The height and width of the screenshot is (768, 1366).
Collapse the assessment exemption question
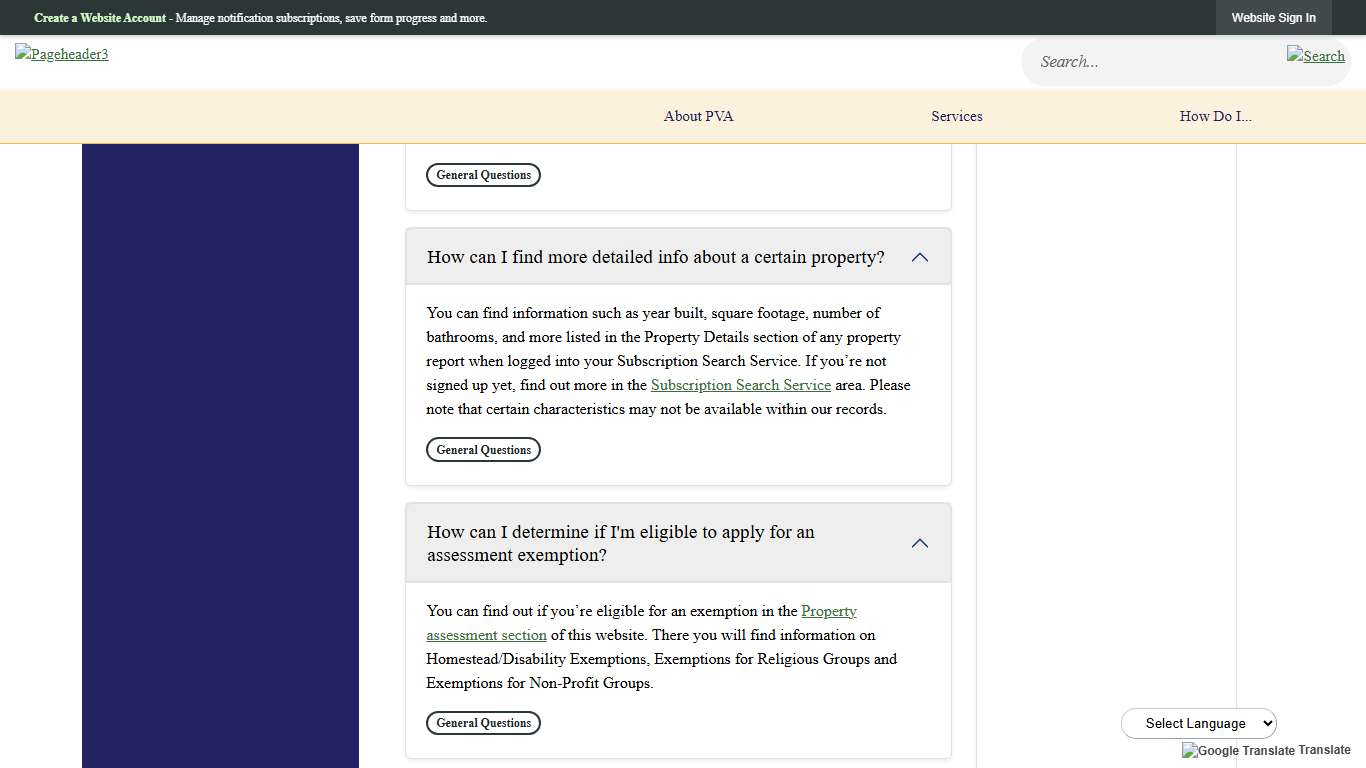(919, 543)
